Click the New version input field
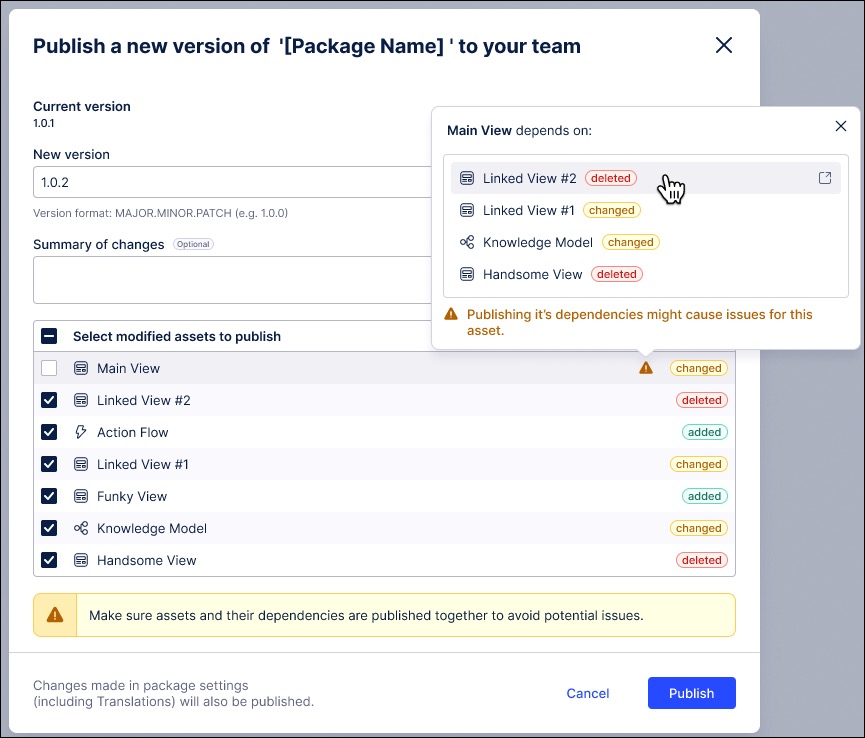Image resolution: width=865 pixels, height=738 pixels. click(232, 183)
